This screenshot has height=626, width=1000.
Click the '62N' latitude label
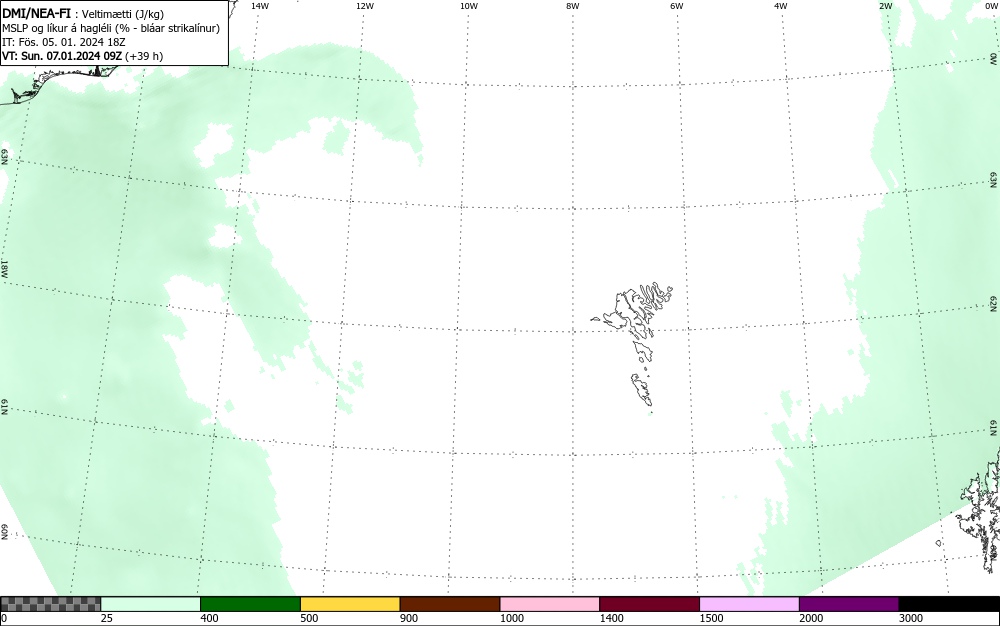pyautogui.click(x=994, y=304)
